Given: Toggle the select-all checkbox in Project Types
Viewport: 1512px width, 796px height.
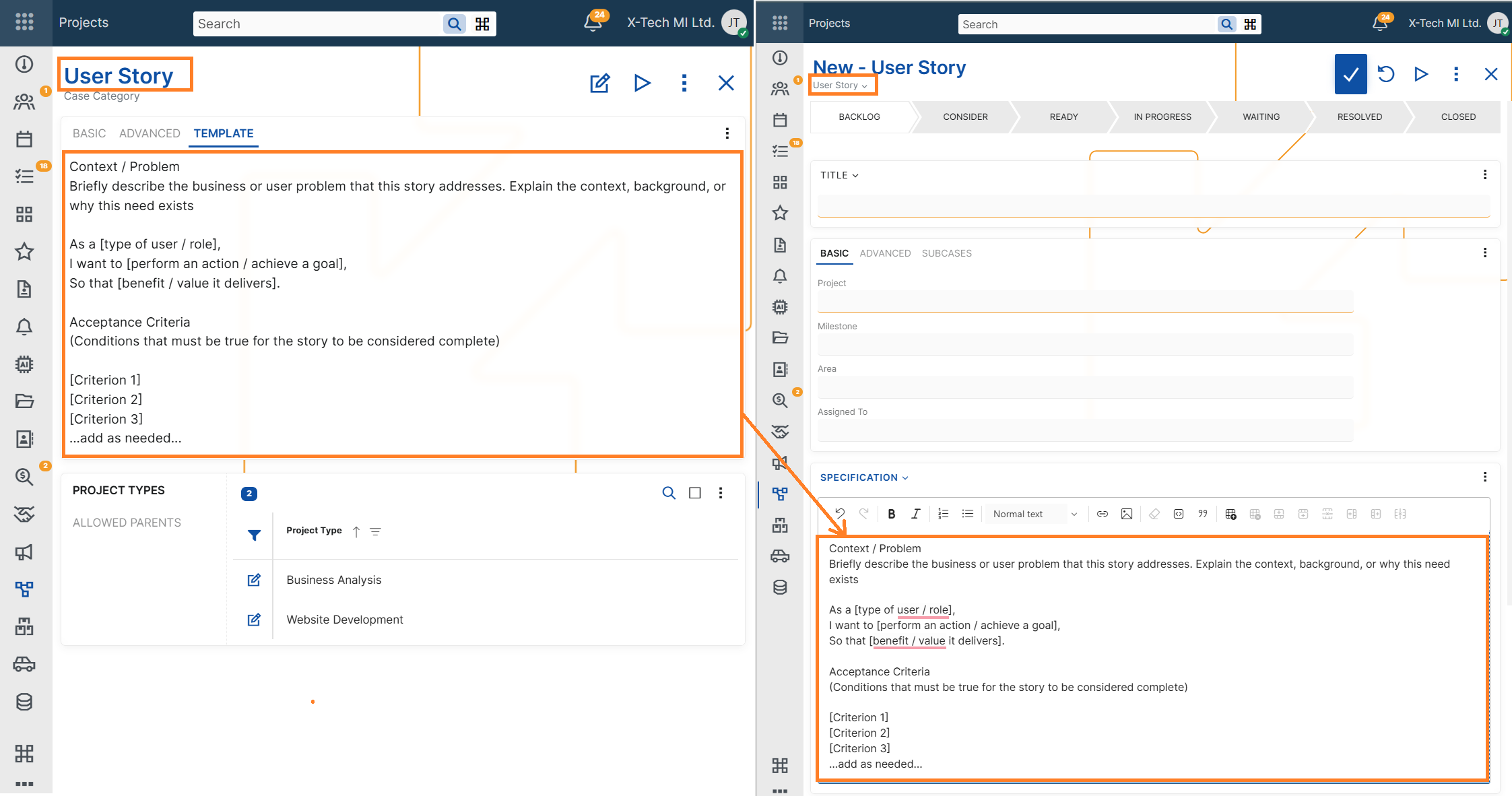Looking at the screenshot, I should click(x=694, y=493).
